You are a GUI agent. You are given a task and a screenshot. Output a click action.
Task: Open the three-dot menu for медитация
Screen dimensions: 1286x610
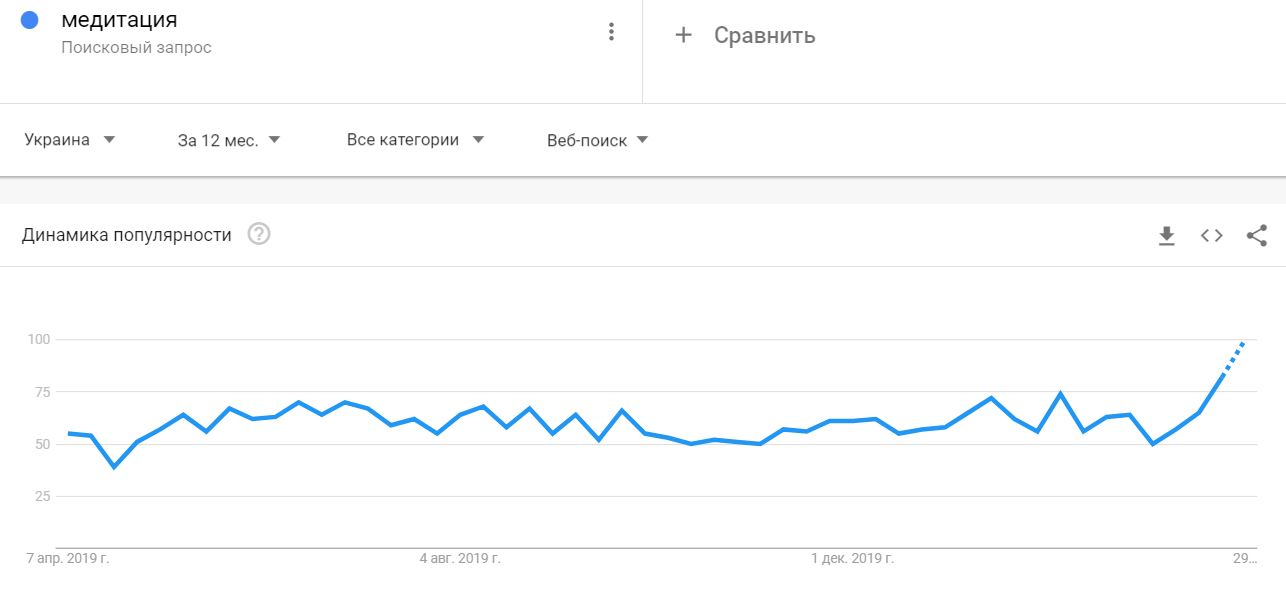point(611,32)
